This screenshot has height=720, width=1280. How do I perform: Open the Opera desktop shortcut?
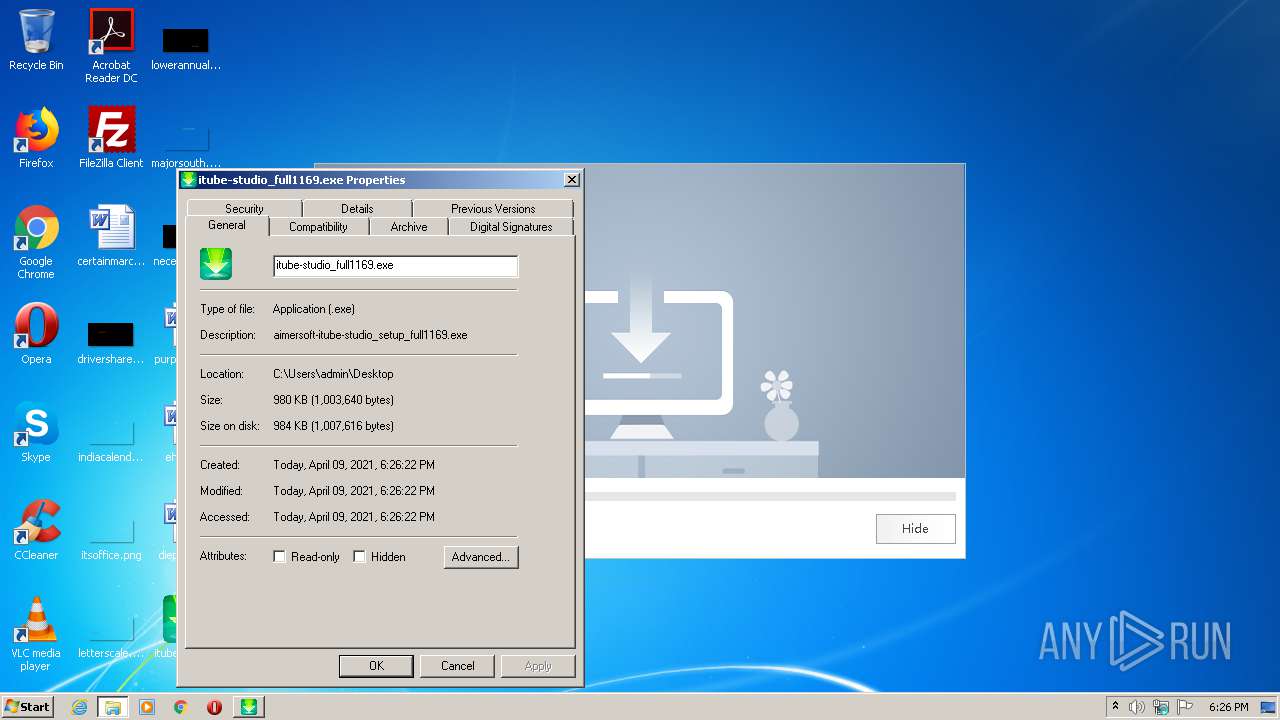pos(36,334)
